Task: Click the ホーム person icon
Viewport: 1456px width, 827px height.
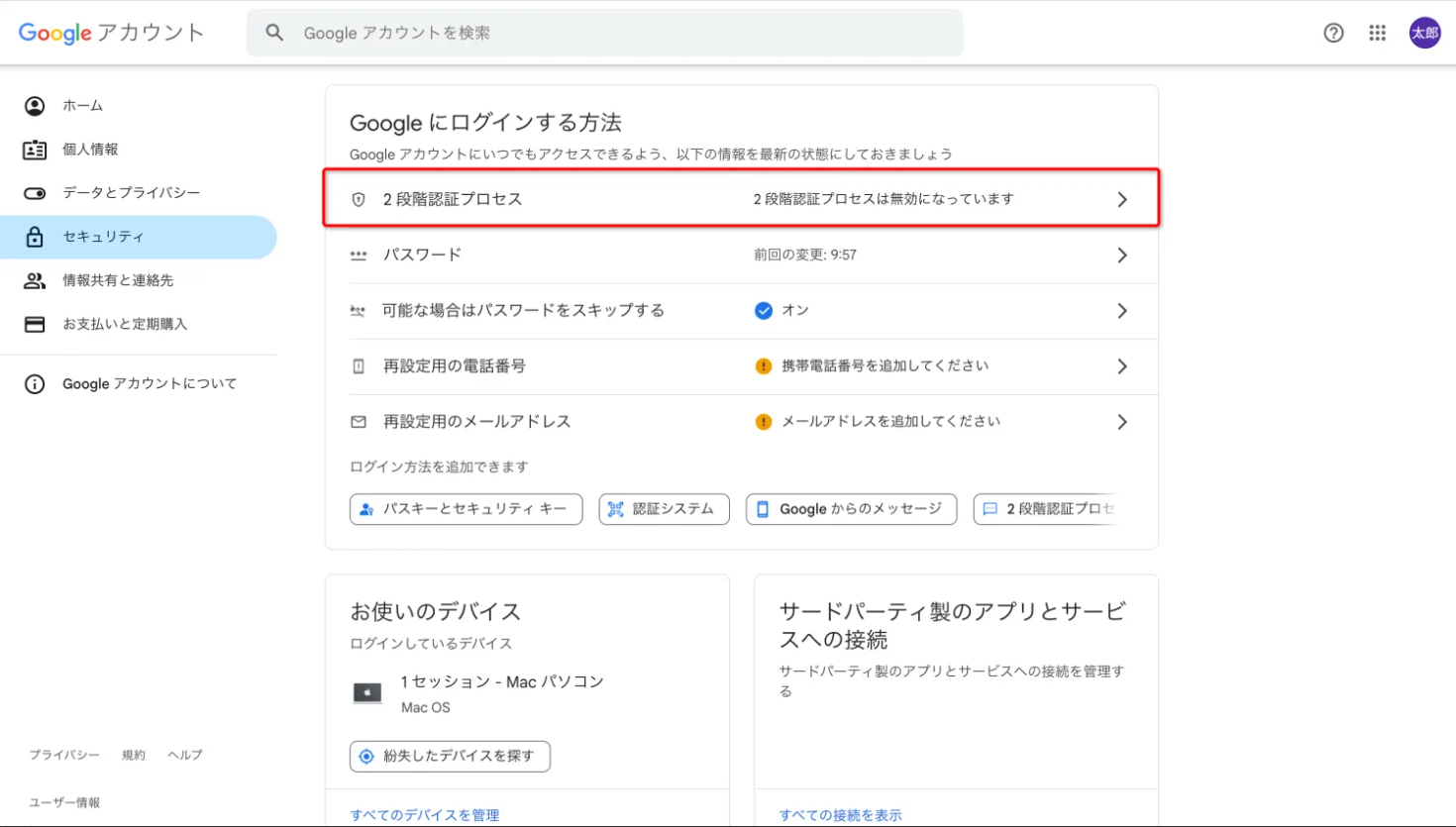Action: click(x=35, y=106)
